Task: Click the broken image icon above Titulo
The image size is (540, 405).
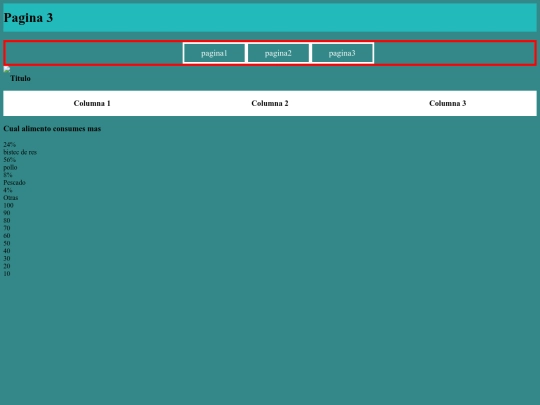Action: (7, 69)
